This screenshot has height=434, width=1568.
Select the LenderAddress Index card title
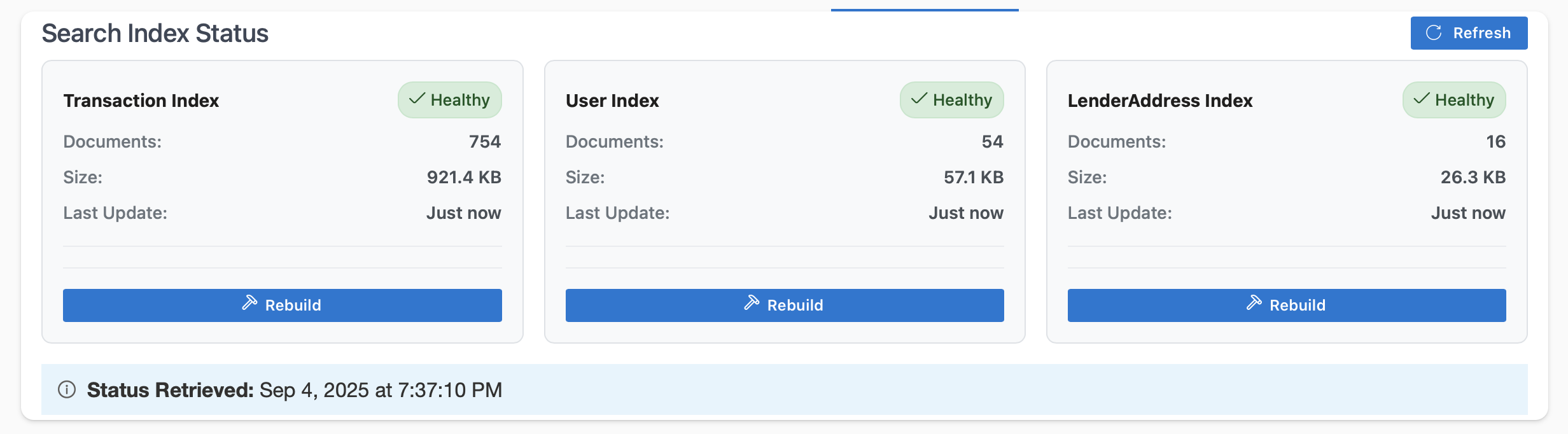(x=1159, y=101)
